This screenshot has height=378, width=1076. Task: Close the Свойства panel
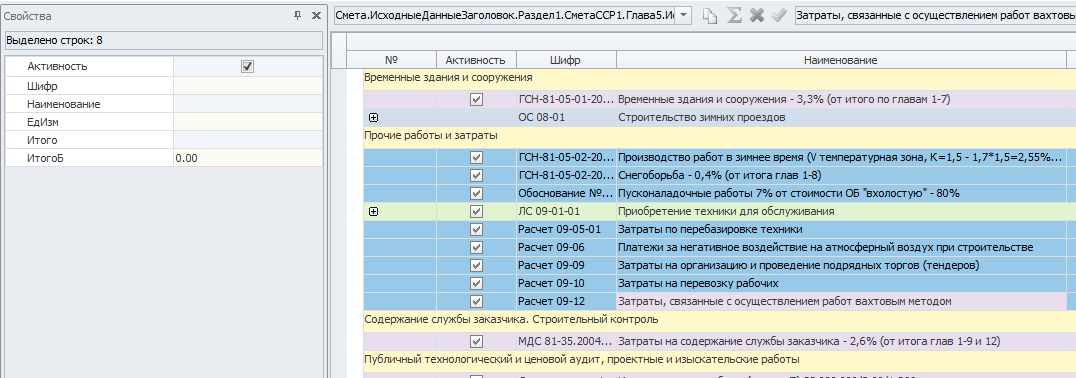click(316, 15)
